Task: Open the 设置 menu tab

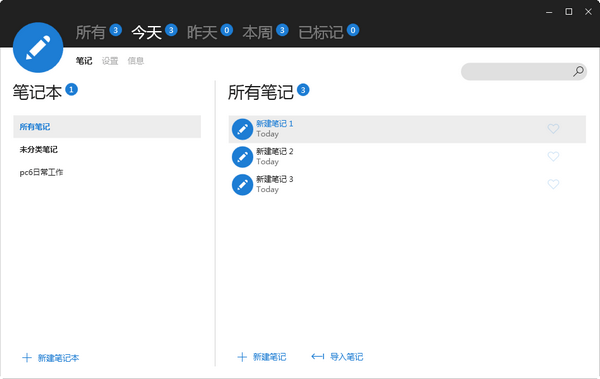Action: coord(110,61)
